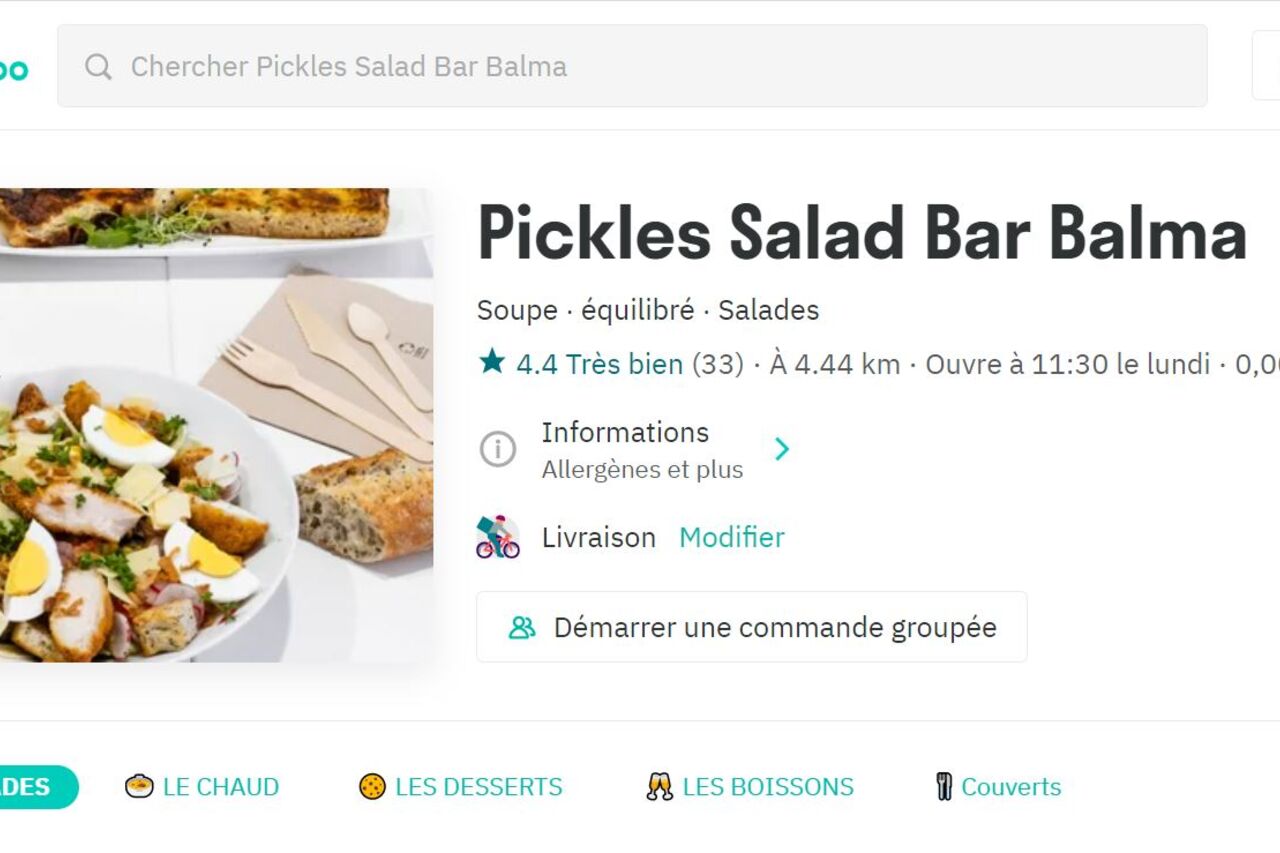
Task: Click the magnifier search icon
Action: point(98,67)
